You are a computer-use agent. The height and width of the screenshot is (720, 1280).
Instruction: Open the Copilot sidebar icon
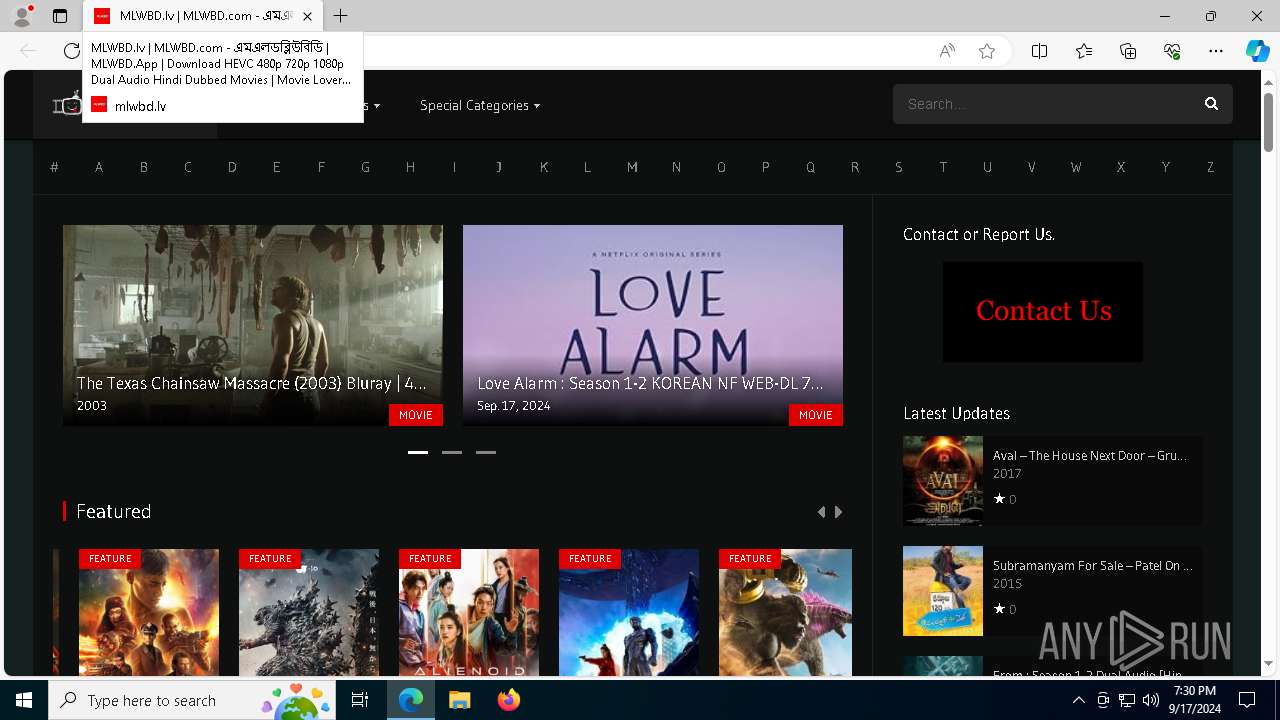[1257, 51]
